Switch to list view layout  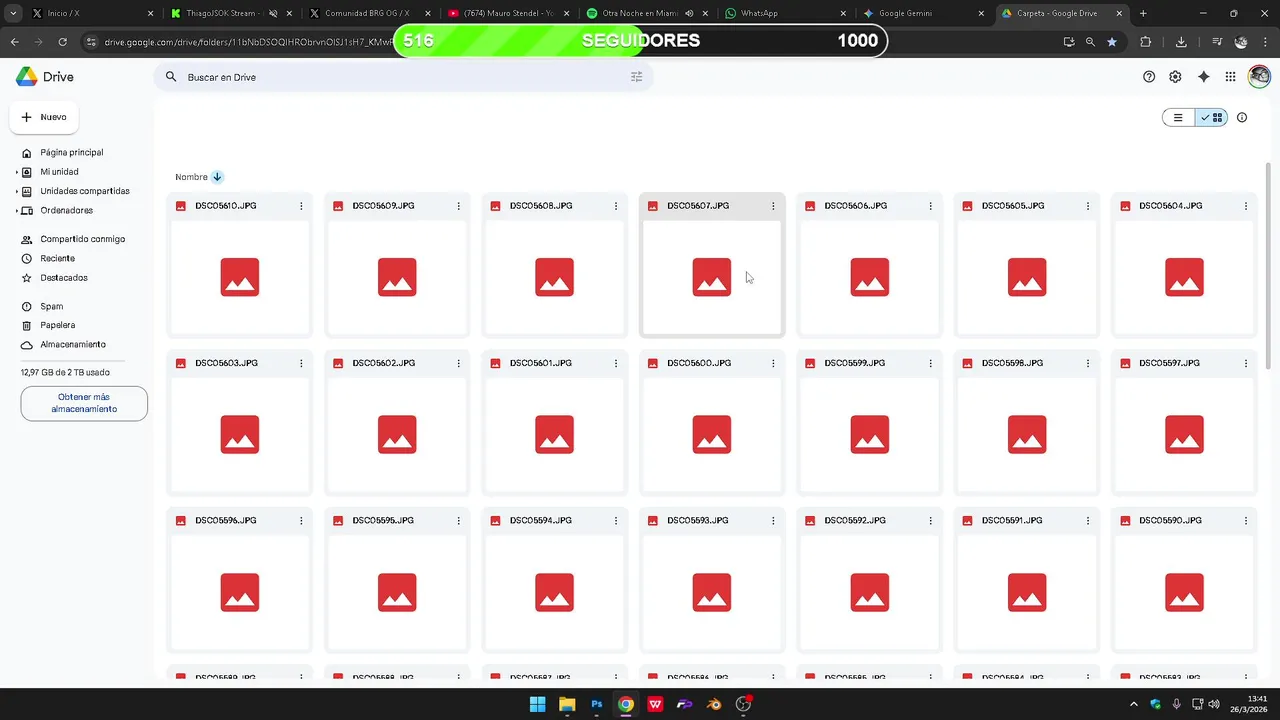click(1178, 117)
